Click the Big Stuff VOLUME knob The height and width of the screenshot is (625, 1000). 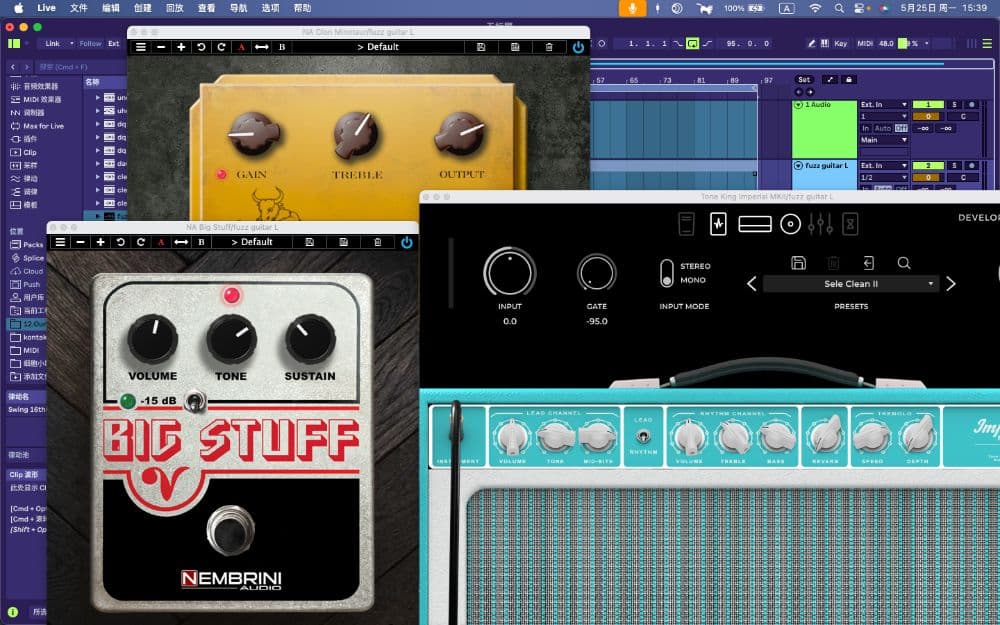[x=152, y=339]
